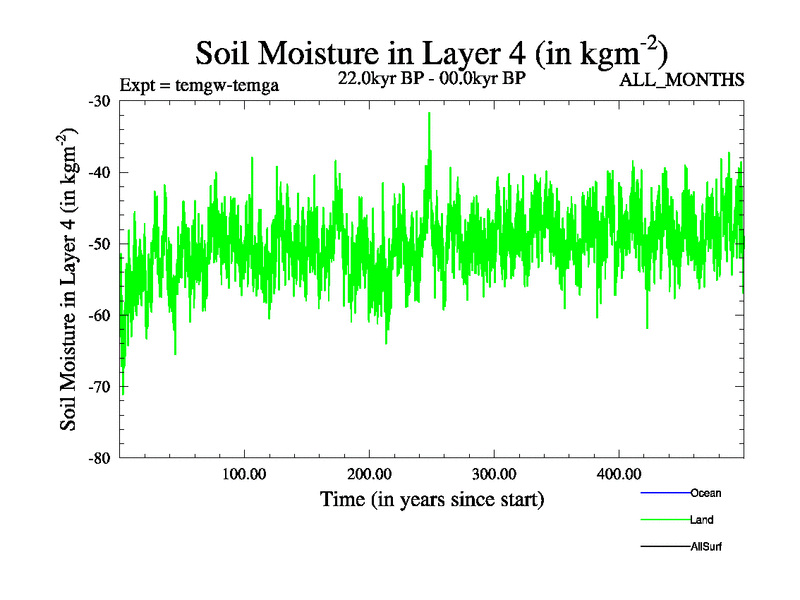Click the -50 y-axis tick label
The width and height of the screenshot is (800, 600).
(x=99, y=244)
